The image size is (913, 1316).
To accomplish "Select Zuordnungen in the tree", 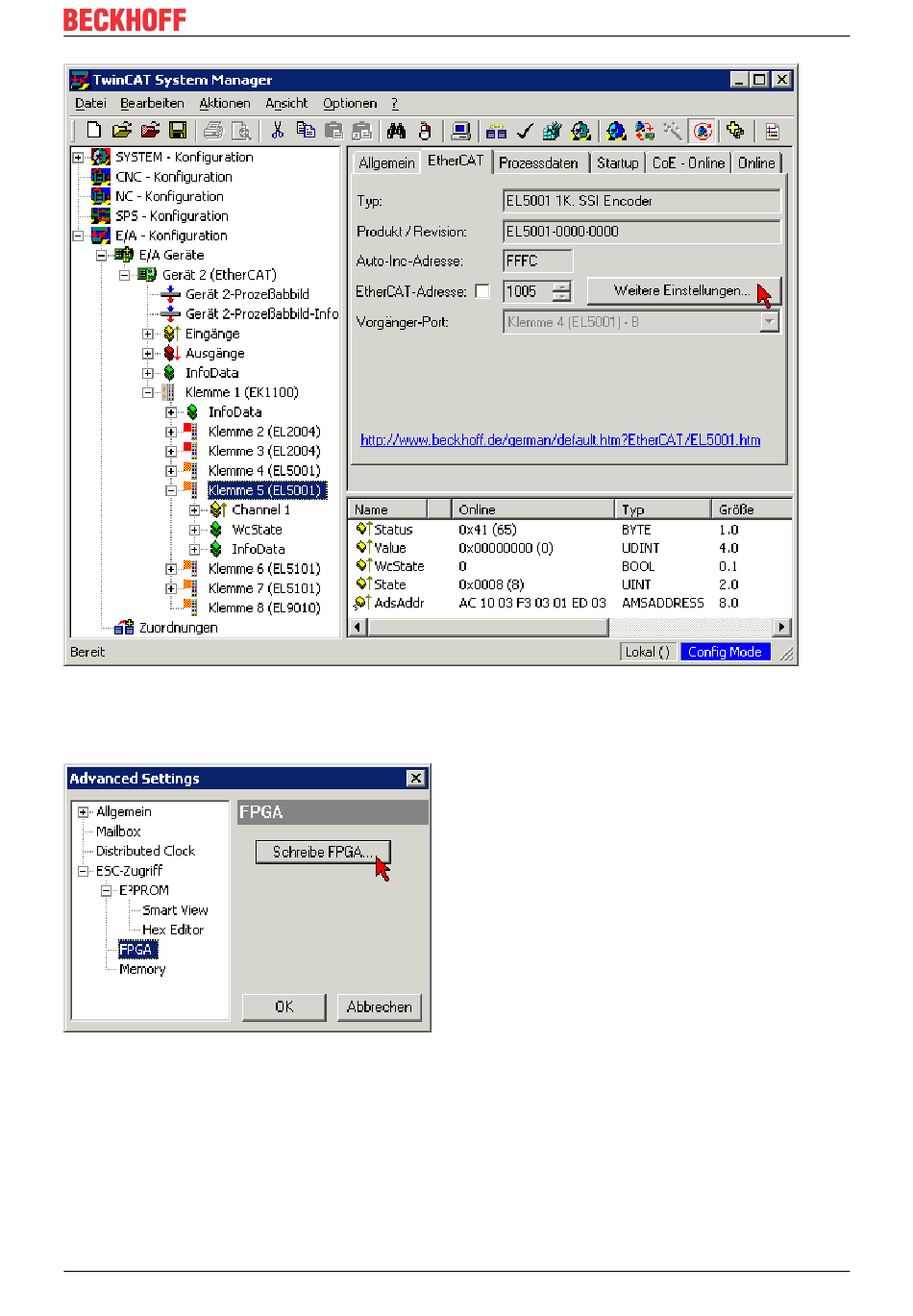I will pos(179,628).
